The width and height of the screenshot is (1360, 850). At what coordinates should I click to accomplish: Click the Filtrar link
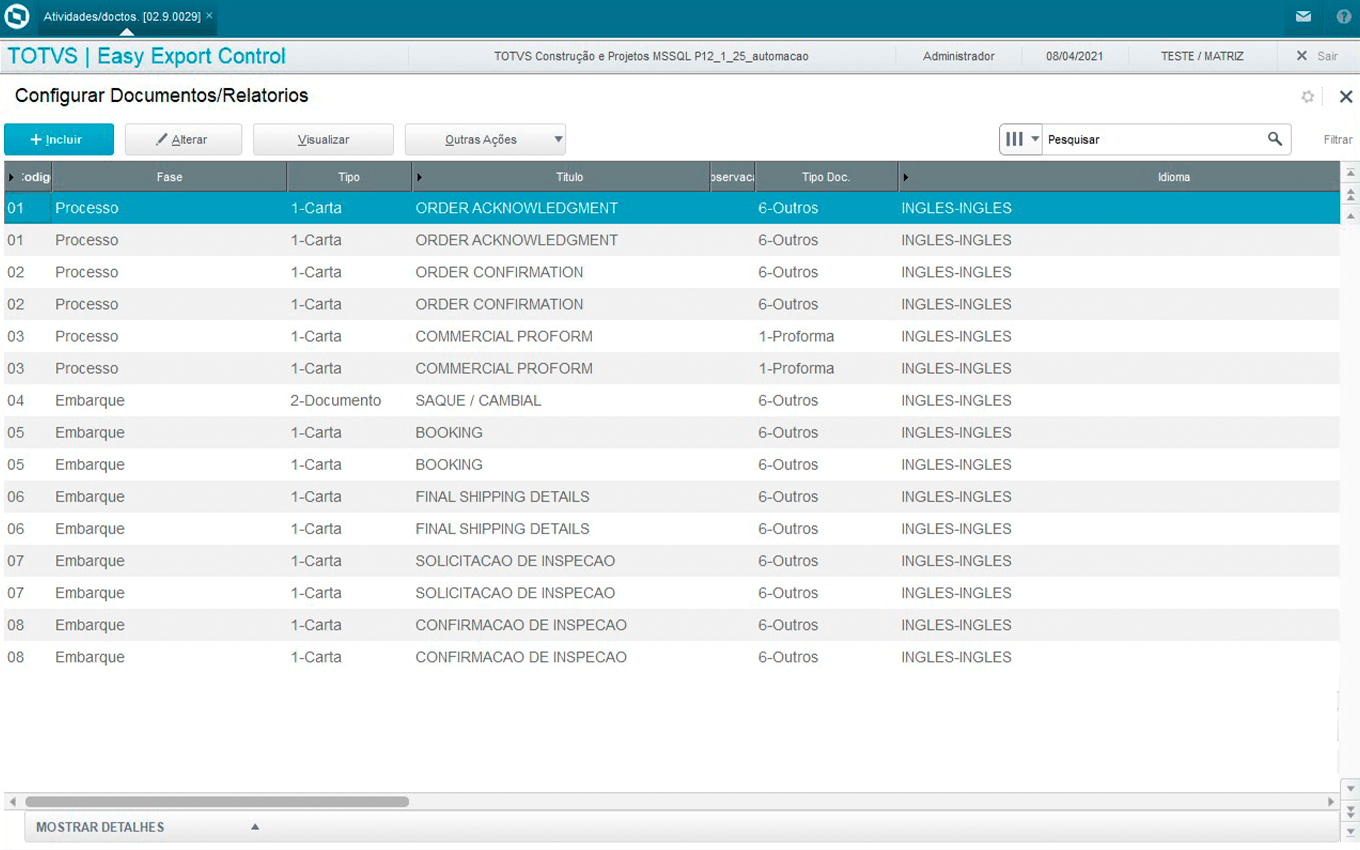pyautogui.click(x=1337, y=140)
